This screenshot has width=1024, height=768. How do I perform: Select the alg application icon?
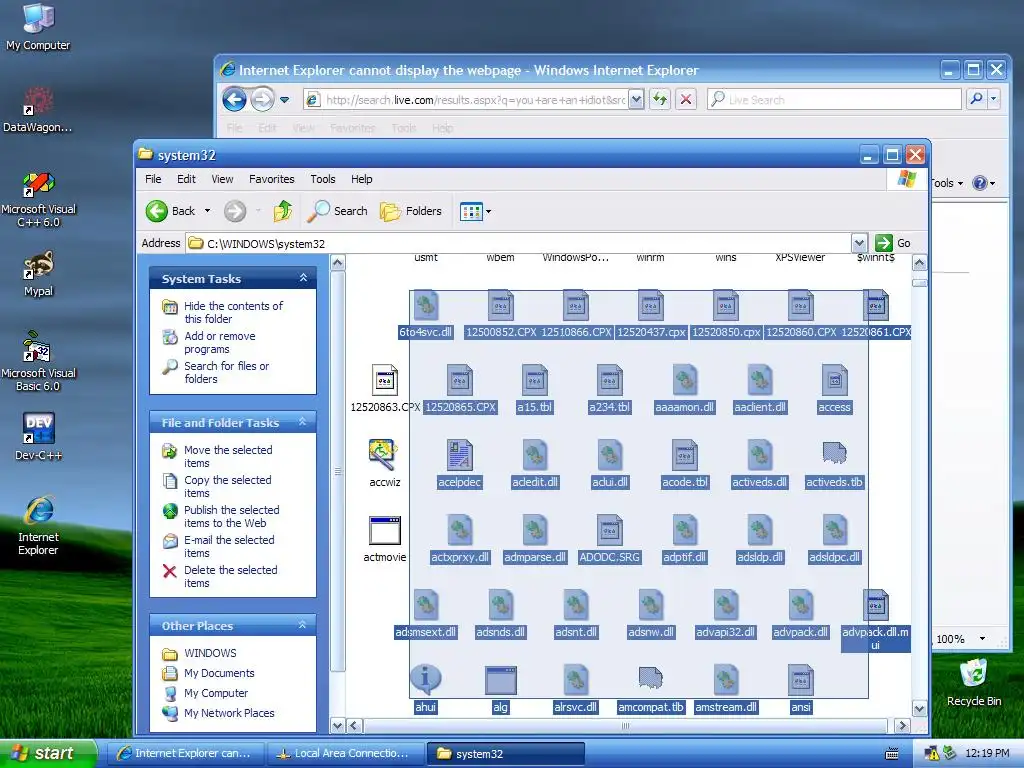501,681
